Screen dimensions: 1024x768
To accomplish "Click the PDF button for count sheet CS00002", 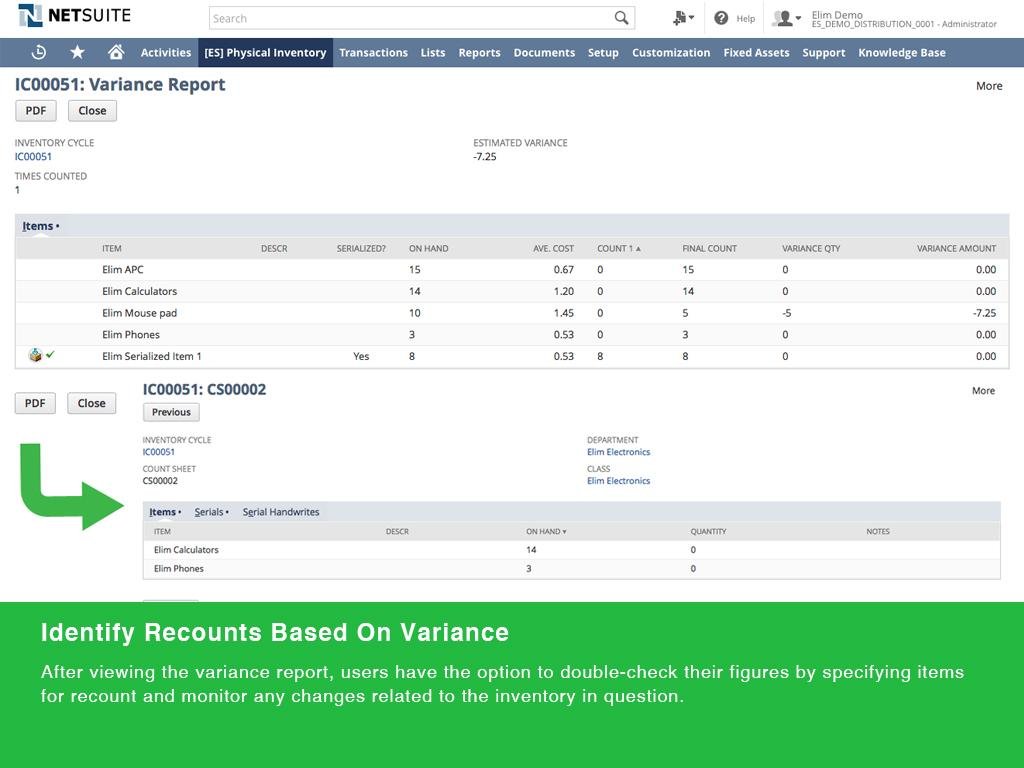I will click(x=35, y=403).
